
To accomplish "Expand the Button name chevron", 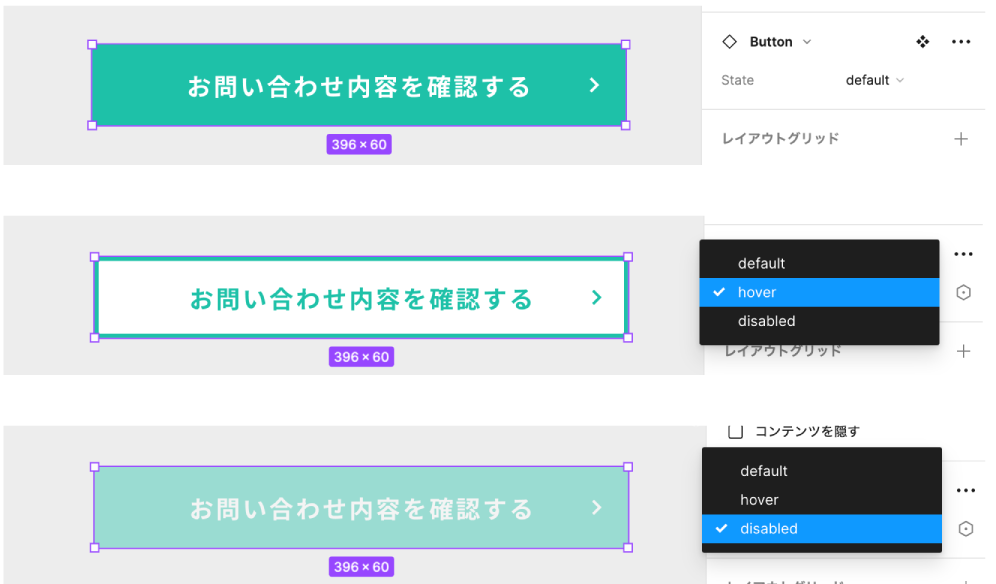I will pyautogui.click(x=807, y=42).
